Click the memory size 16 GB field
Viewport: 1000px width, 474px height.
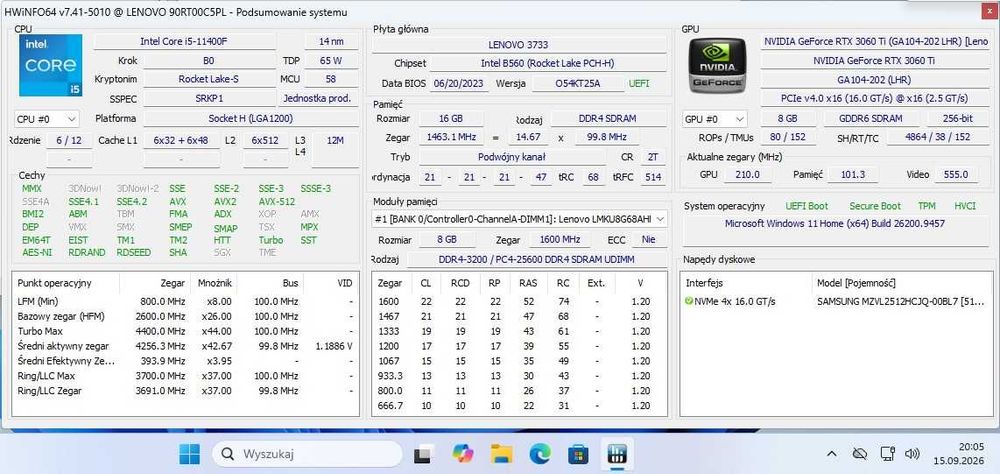tap(450, 119)
